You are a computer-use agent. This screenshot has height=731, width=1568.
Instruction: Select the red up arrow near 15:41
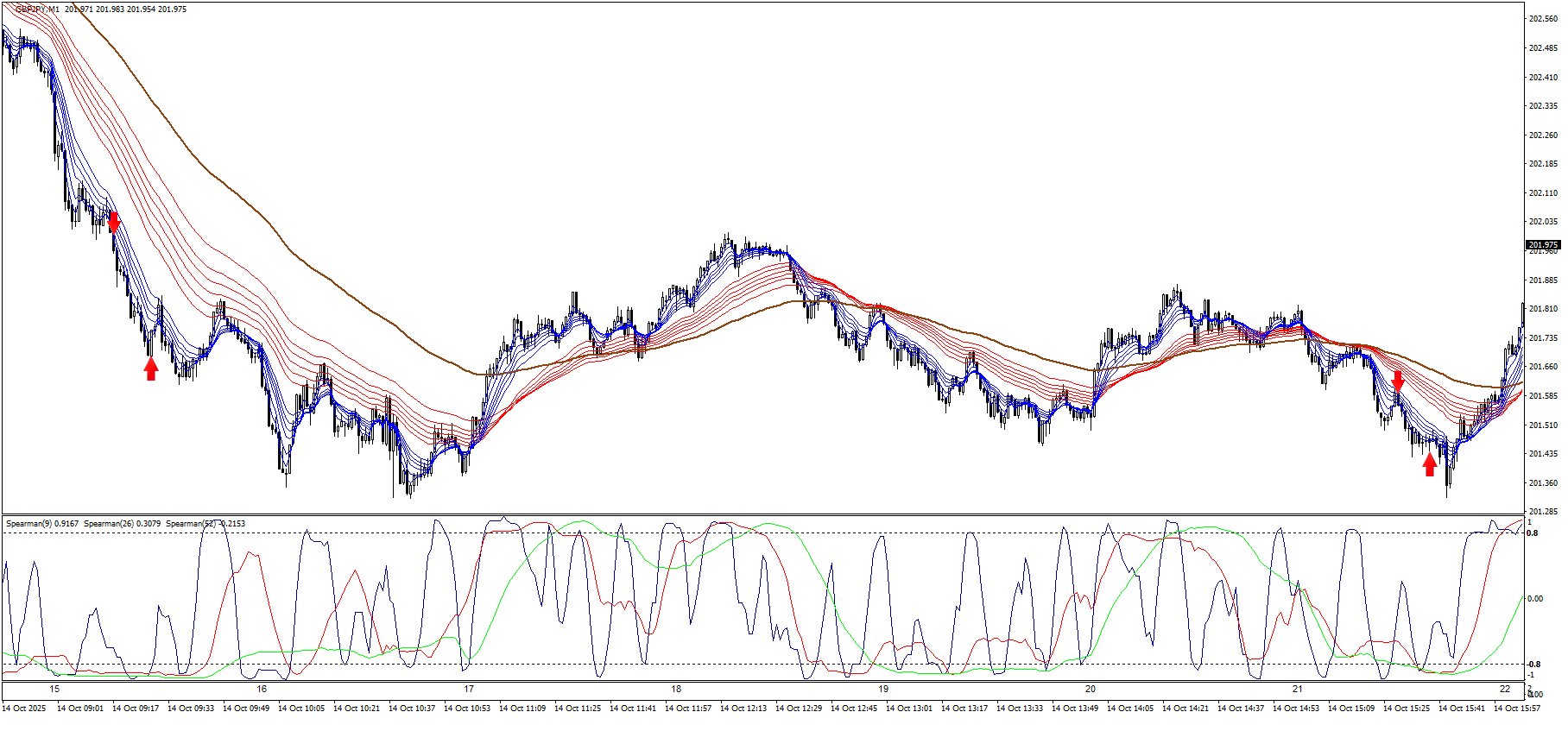click(x=1430, y=464)
